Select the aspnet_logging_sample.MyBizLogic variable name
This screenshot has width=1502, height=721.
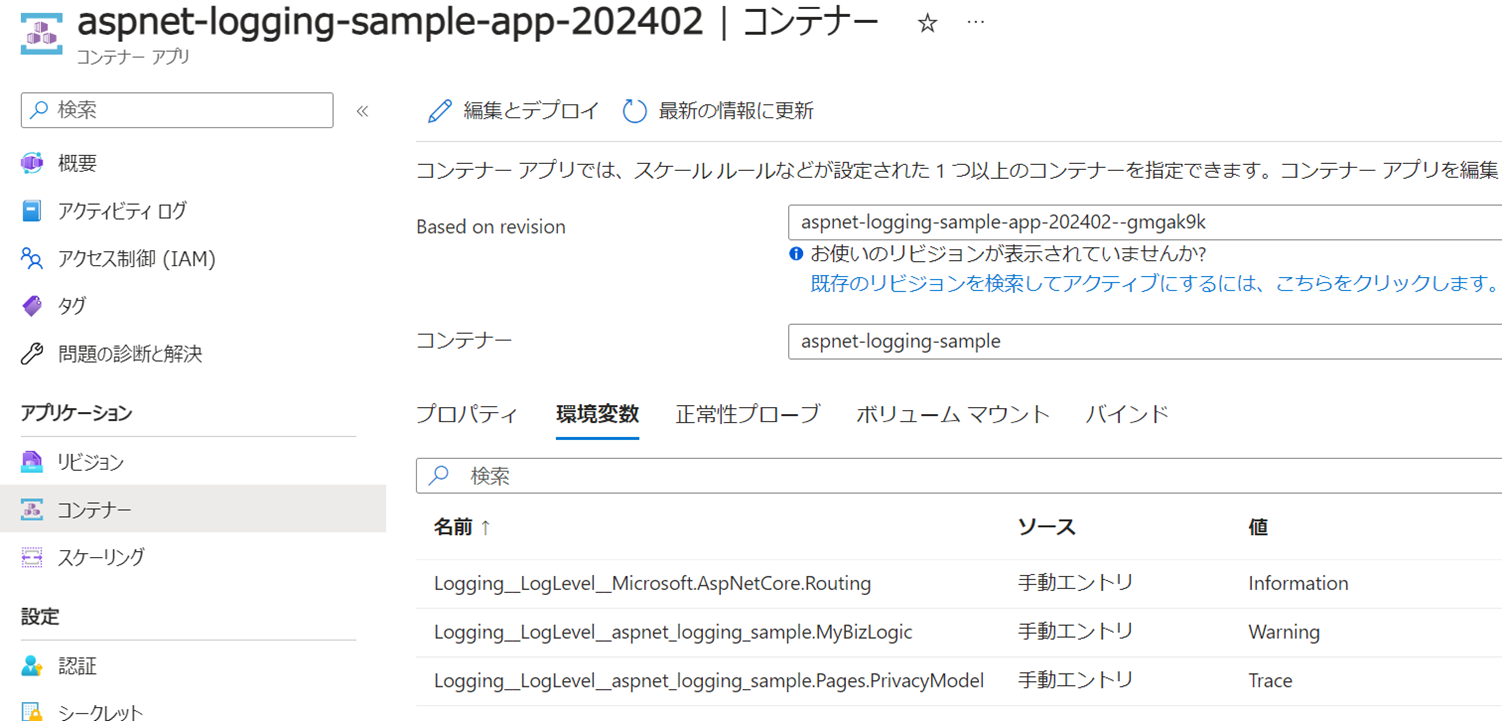[x=673, y=632]
